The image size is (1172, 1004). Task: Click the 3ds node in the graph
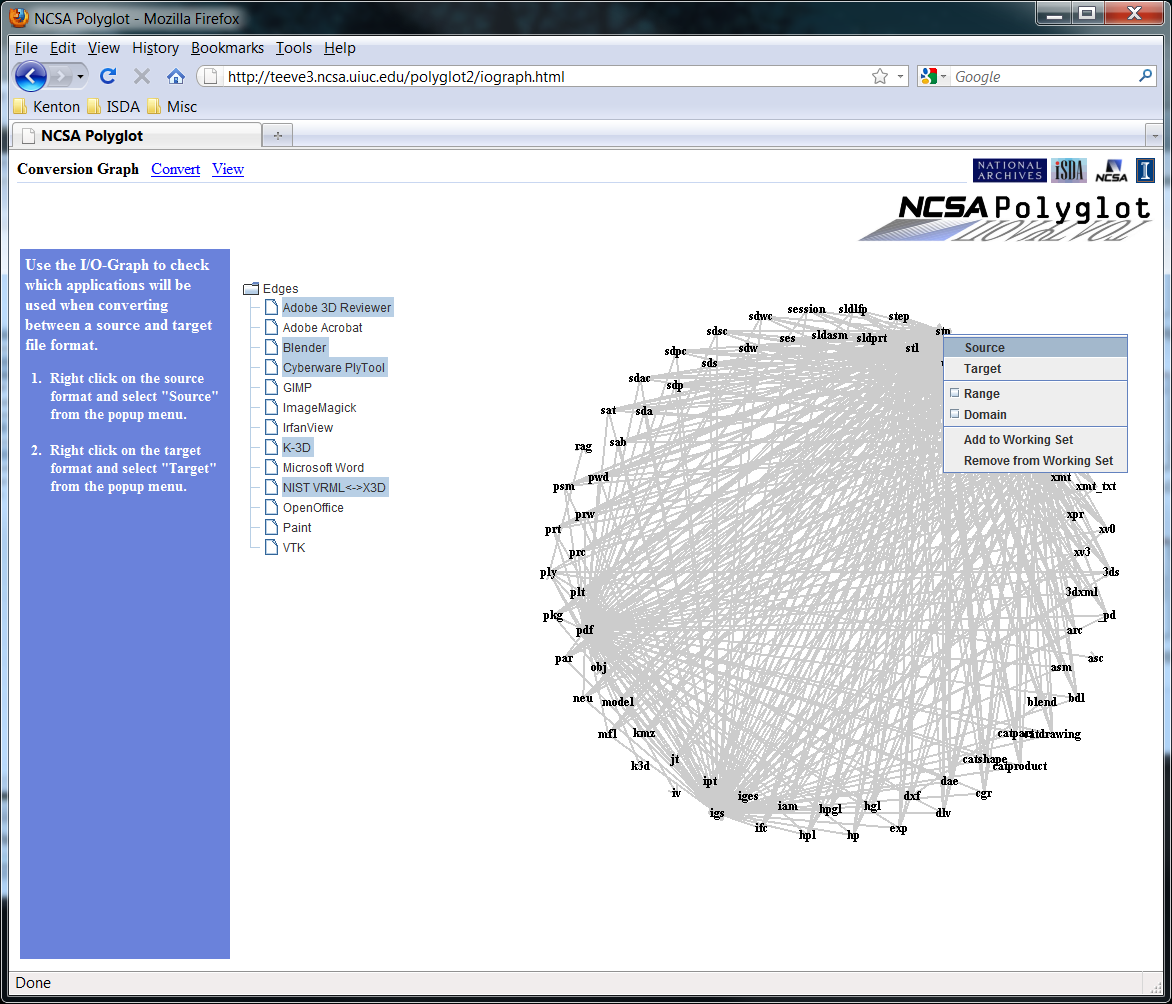click(x=1111, y=572)
